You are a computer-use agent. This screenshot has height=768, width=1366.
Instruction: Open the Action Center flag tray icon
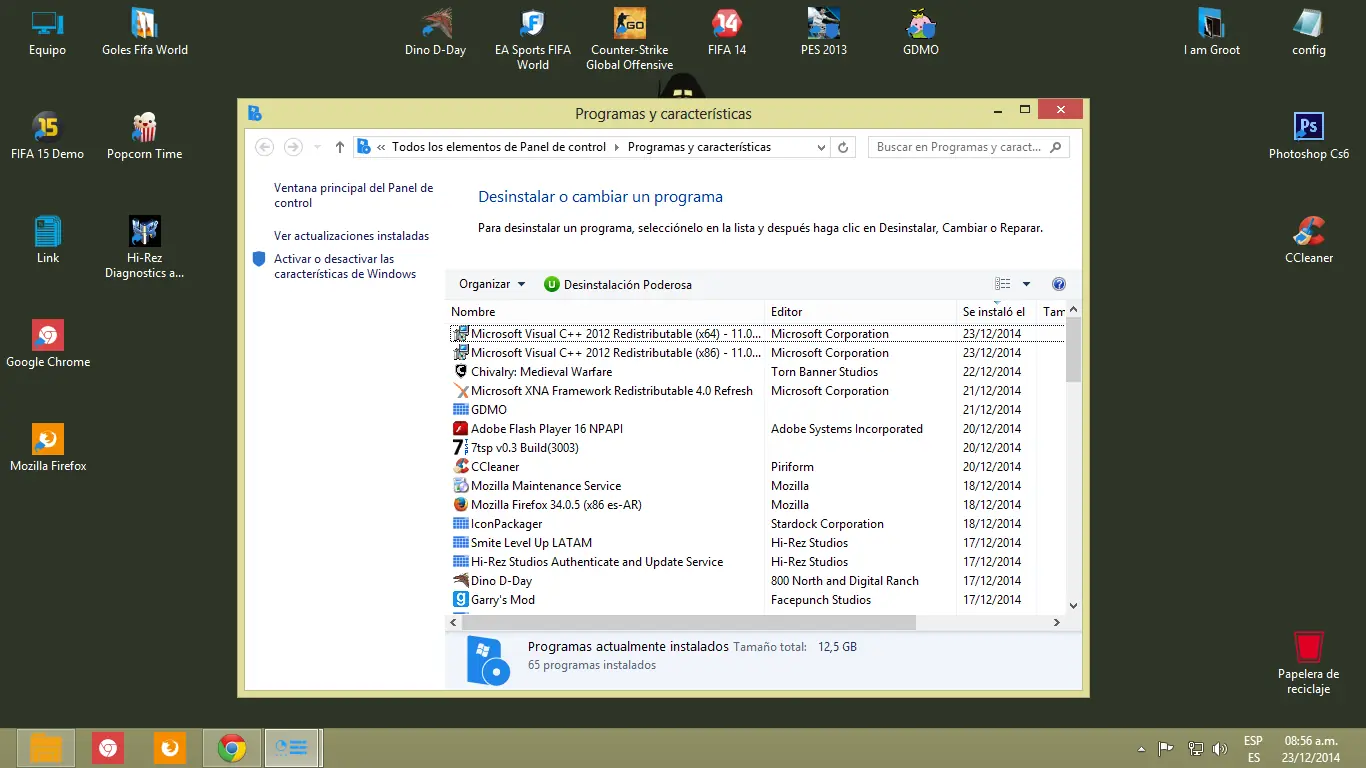(x=1166, y=748)
